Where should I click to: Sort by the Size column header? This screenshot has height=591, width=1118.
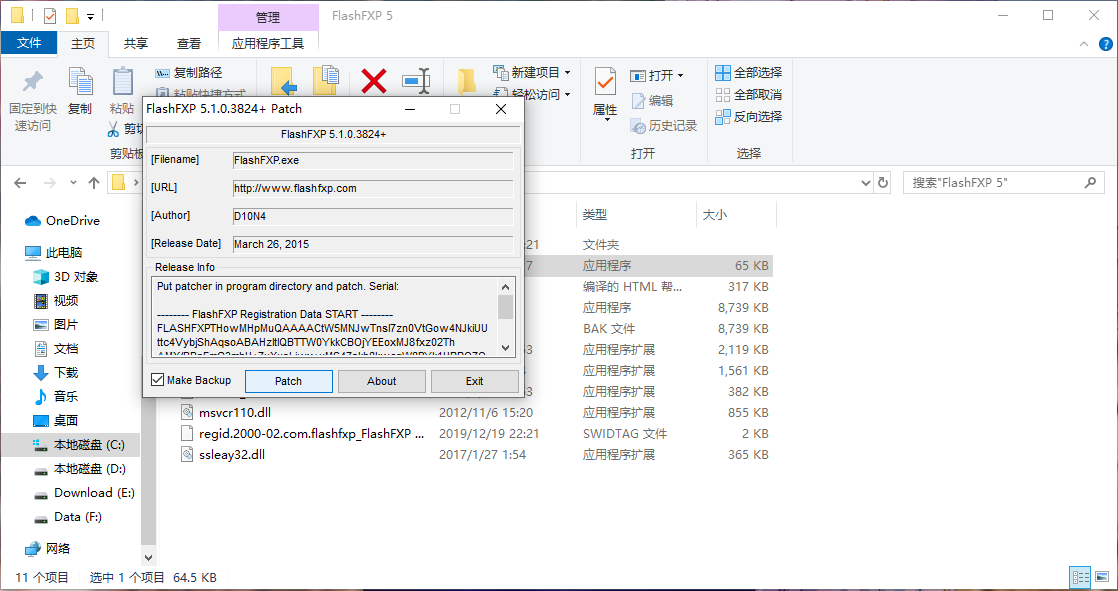click(736, 215)
